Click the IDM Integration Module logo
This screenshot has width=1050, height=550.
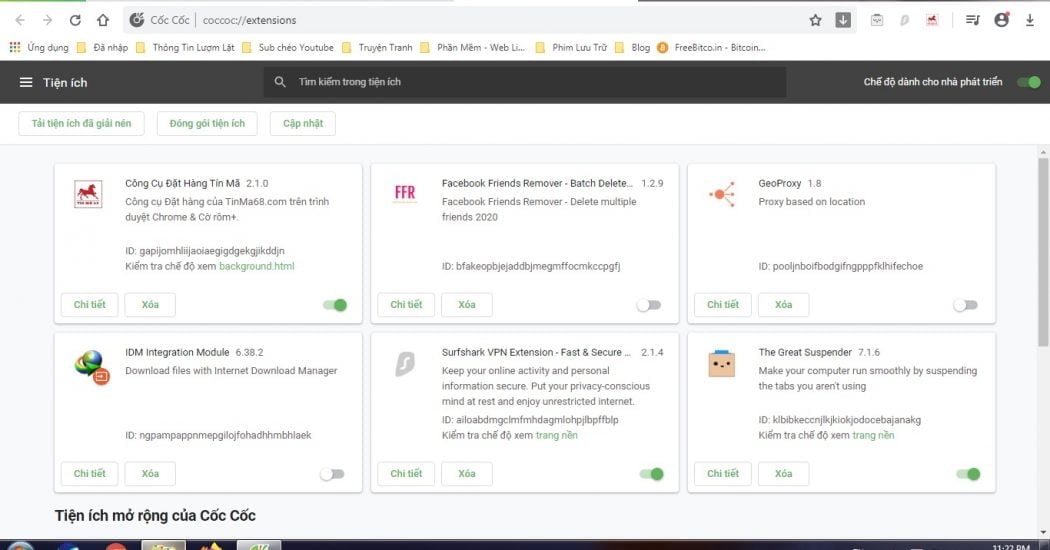(91, 366)
